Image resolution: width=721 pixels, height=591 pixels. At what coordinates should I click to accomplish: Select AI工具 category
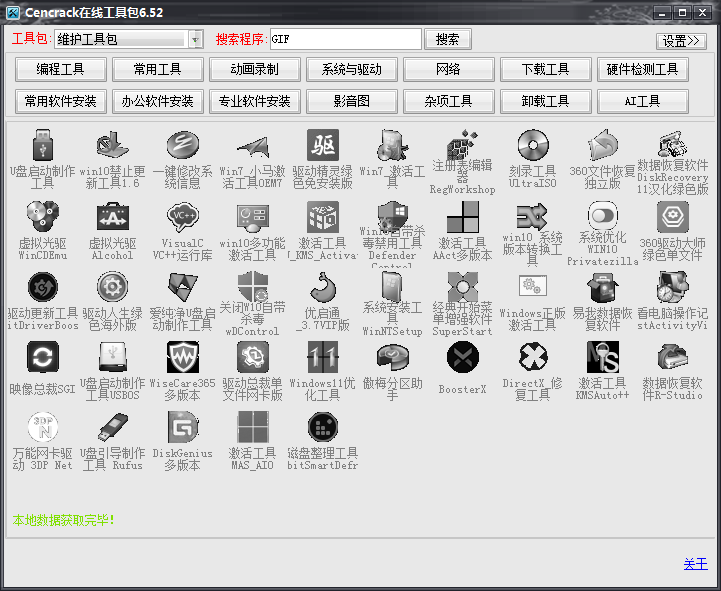643,101
